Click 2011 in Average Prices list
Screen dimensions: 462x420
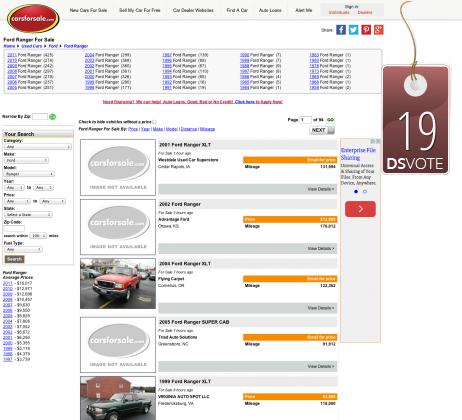[x=8, y=283]
